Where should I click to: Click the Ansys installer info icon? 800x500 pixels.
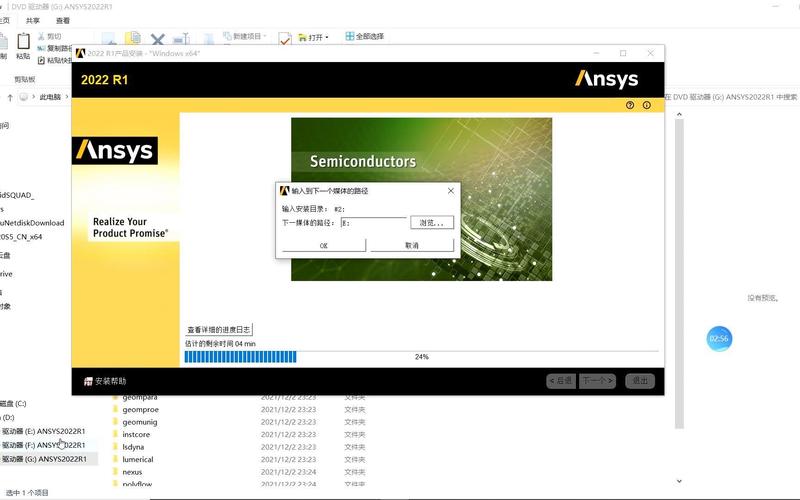pos(646,105)
